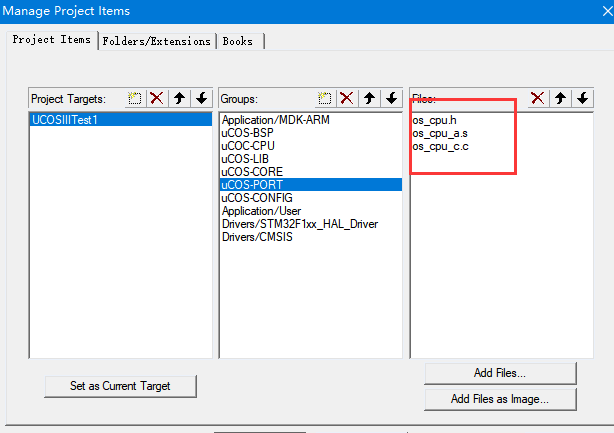Select the uCOC-CPU group
The width and height of the screenshot is (614, 433).
point(311,146)
